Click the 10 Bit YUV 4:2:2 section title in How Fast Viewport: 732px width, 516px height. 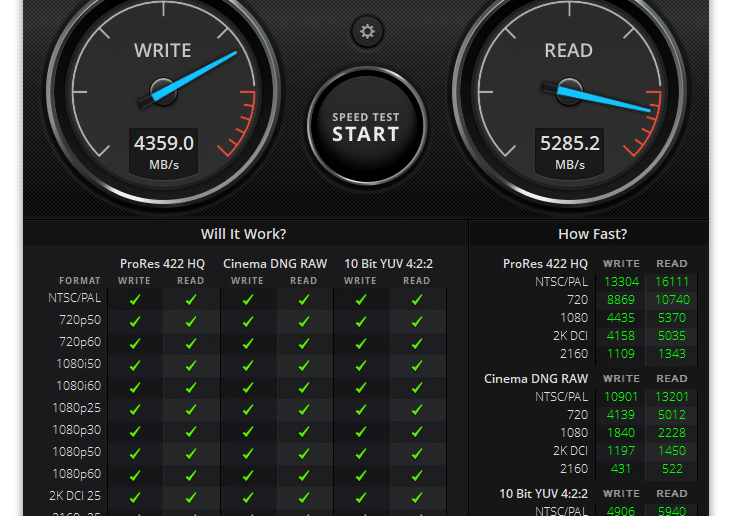(x=543, y=494)
